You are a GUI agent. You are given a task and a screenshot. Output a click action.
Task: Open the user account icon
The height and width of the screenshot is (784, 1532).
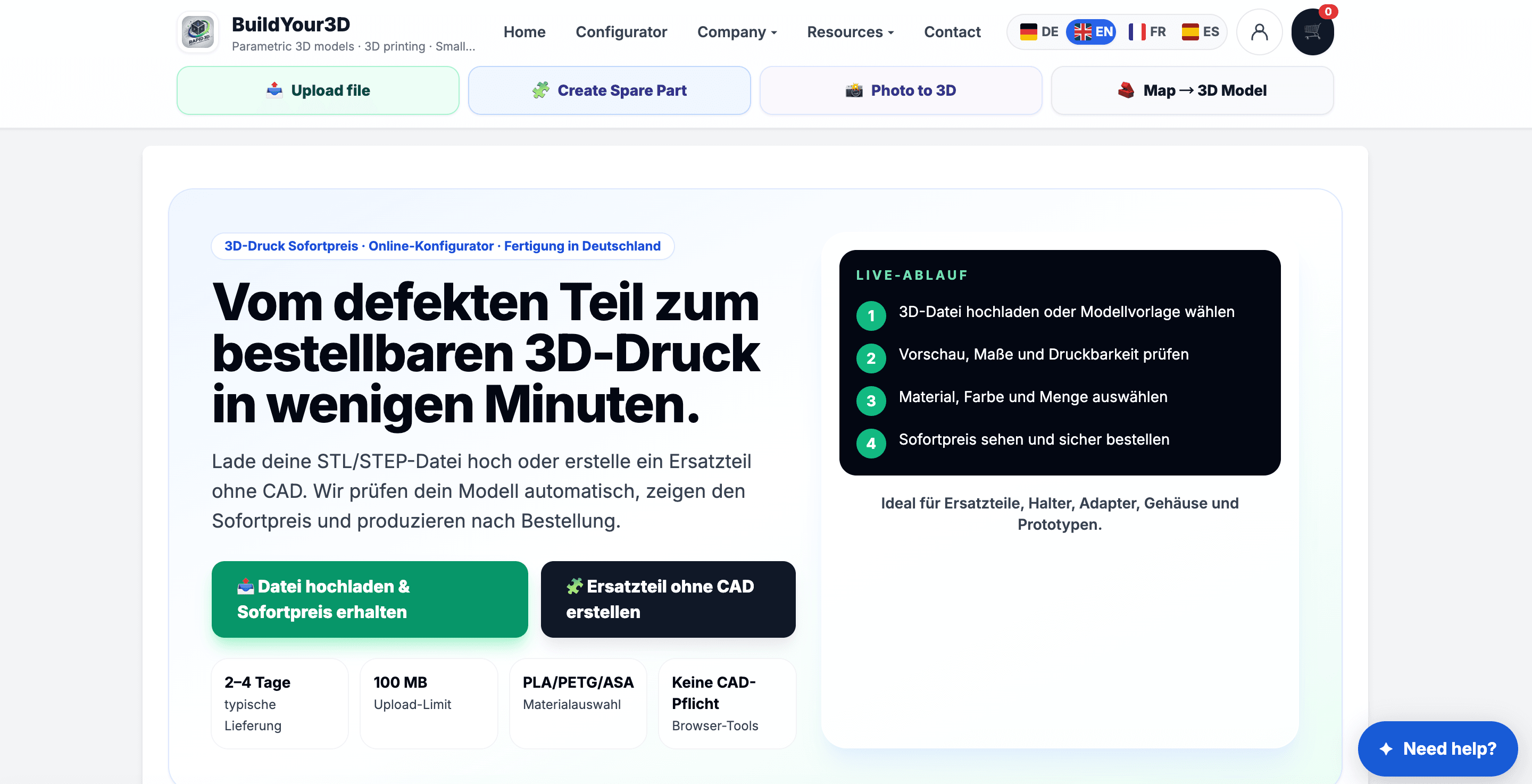1259,32
